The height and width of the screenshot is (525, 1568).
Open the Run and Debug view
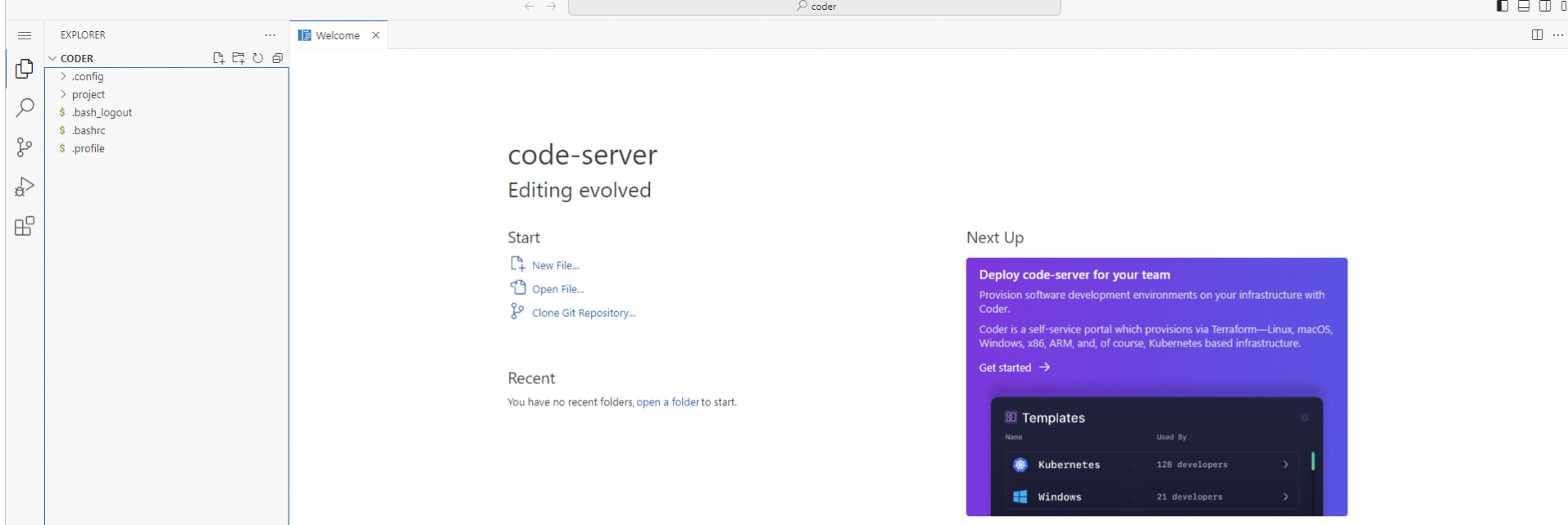click(x=25, y=187)
